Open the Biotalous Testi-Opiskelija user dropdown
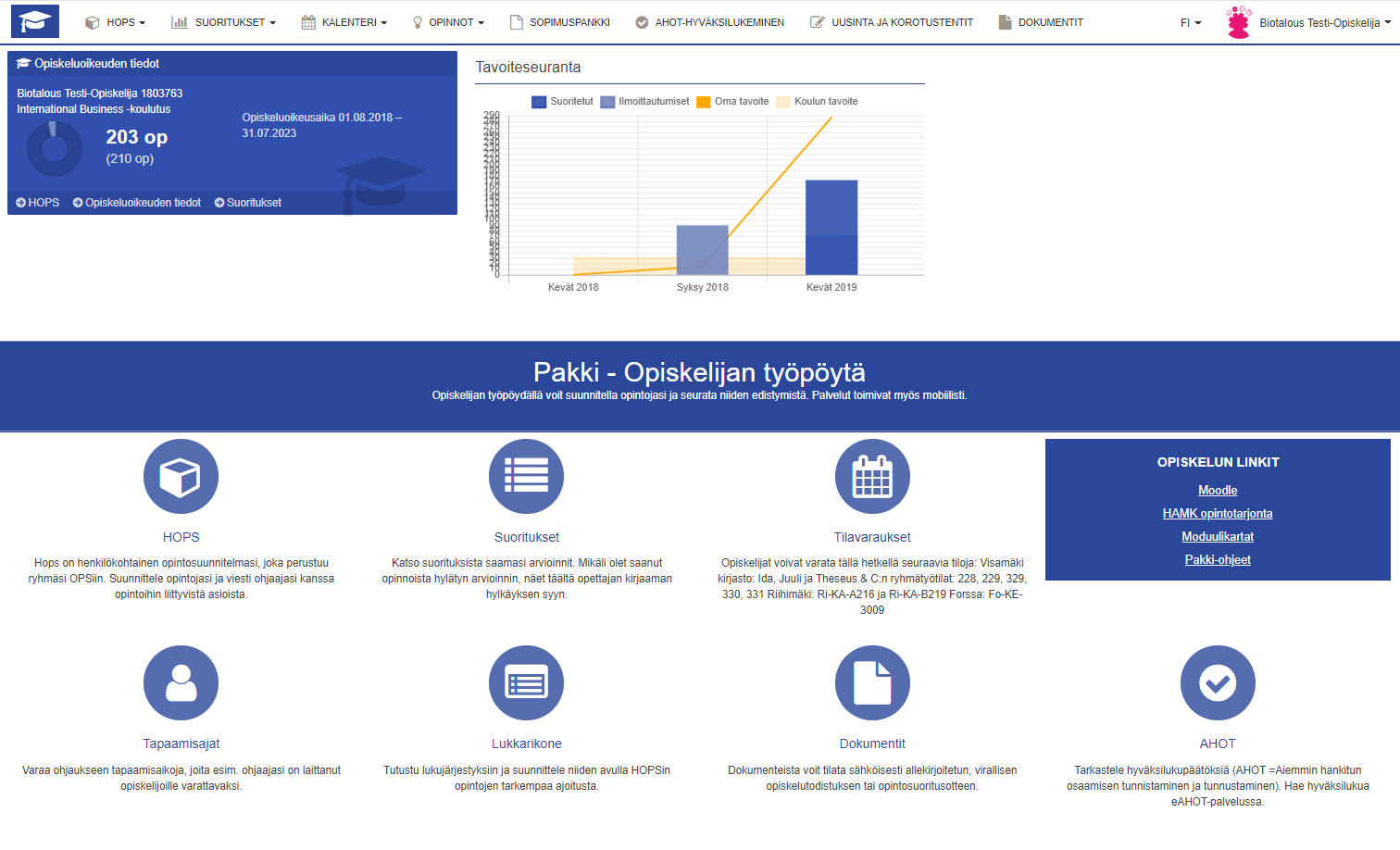 coord(1325,23)
